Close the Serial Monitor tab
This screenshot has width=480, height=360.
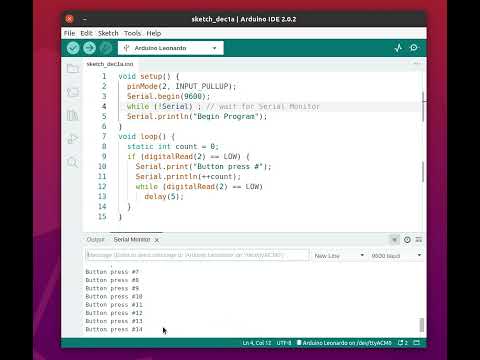click(x=157, y=240)
